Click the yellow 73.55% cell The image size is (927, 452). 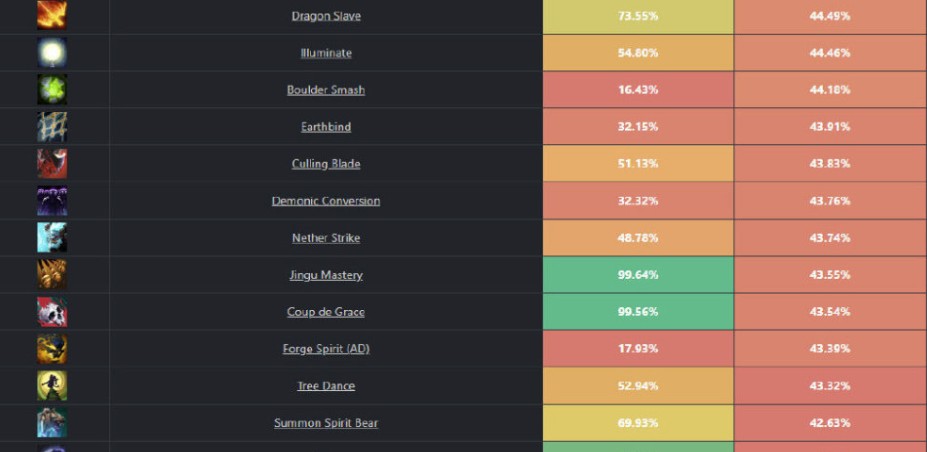tap(638, 16)
